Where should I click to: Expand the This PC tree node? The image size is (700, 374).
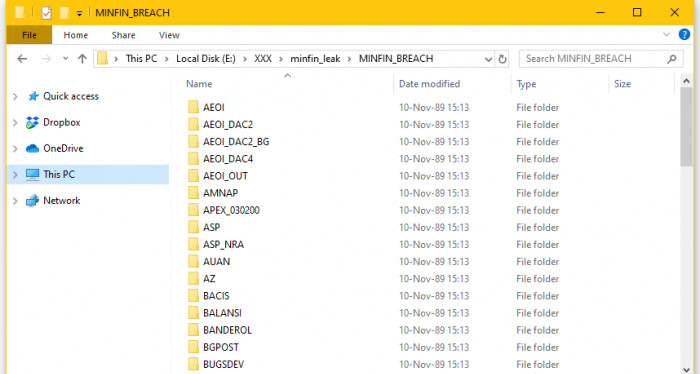pyautogui.click(x=15, y=175)
